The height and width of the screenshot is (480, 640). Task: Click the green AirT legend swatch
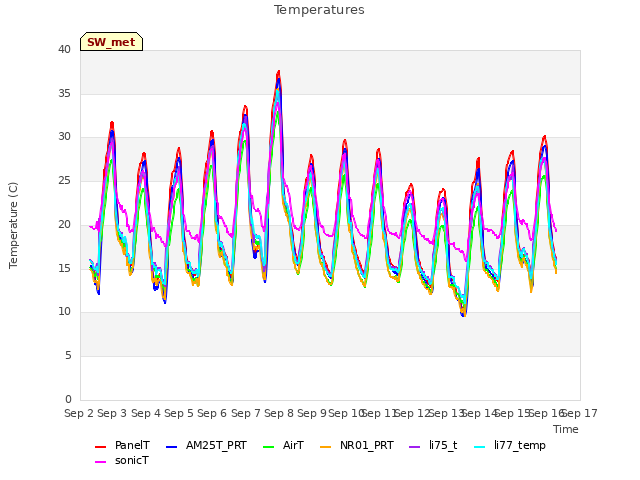pyautogui.click(x=269, y=447)
